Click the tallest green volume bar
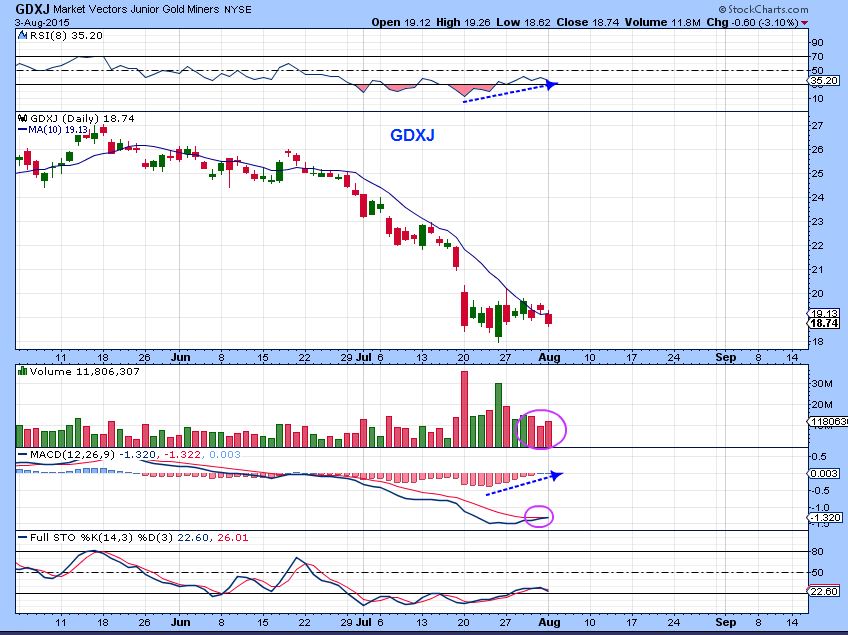The height and width of the screenshot is (635, 848). tap(498, 415)
